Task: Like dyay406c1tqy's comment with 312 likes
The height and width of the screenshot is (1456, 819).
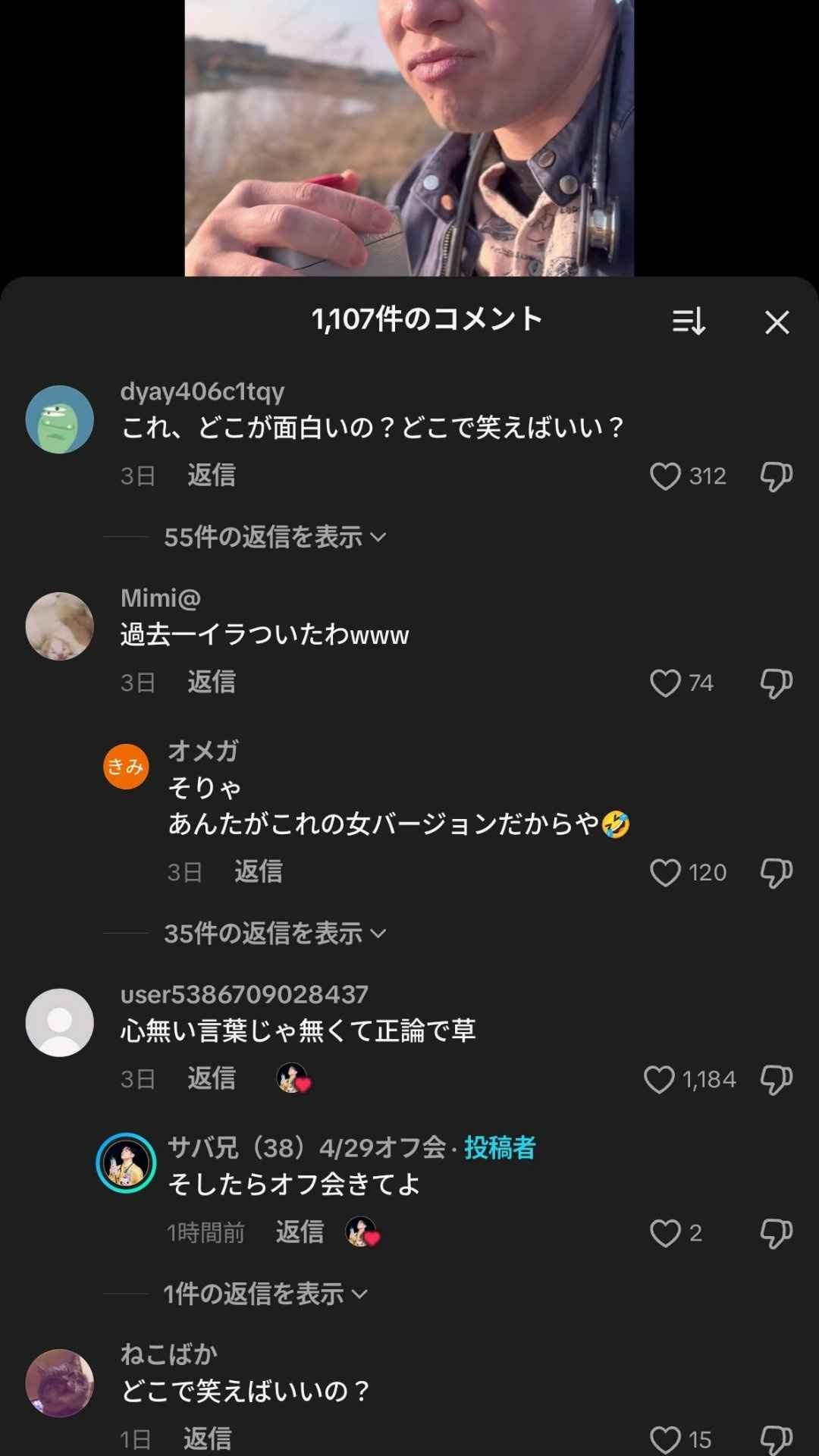Action: (x=665, y=476)
